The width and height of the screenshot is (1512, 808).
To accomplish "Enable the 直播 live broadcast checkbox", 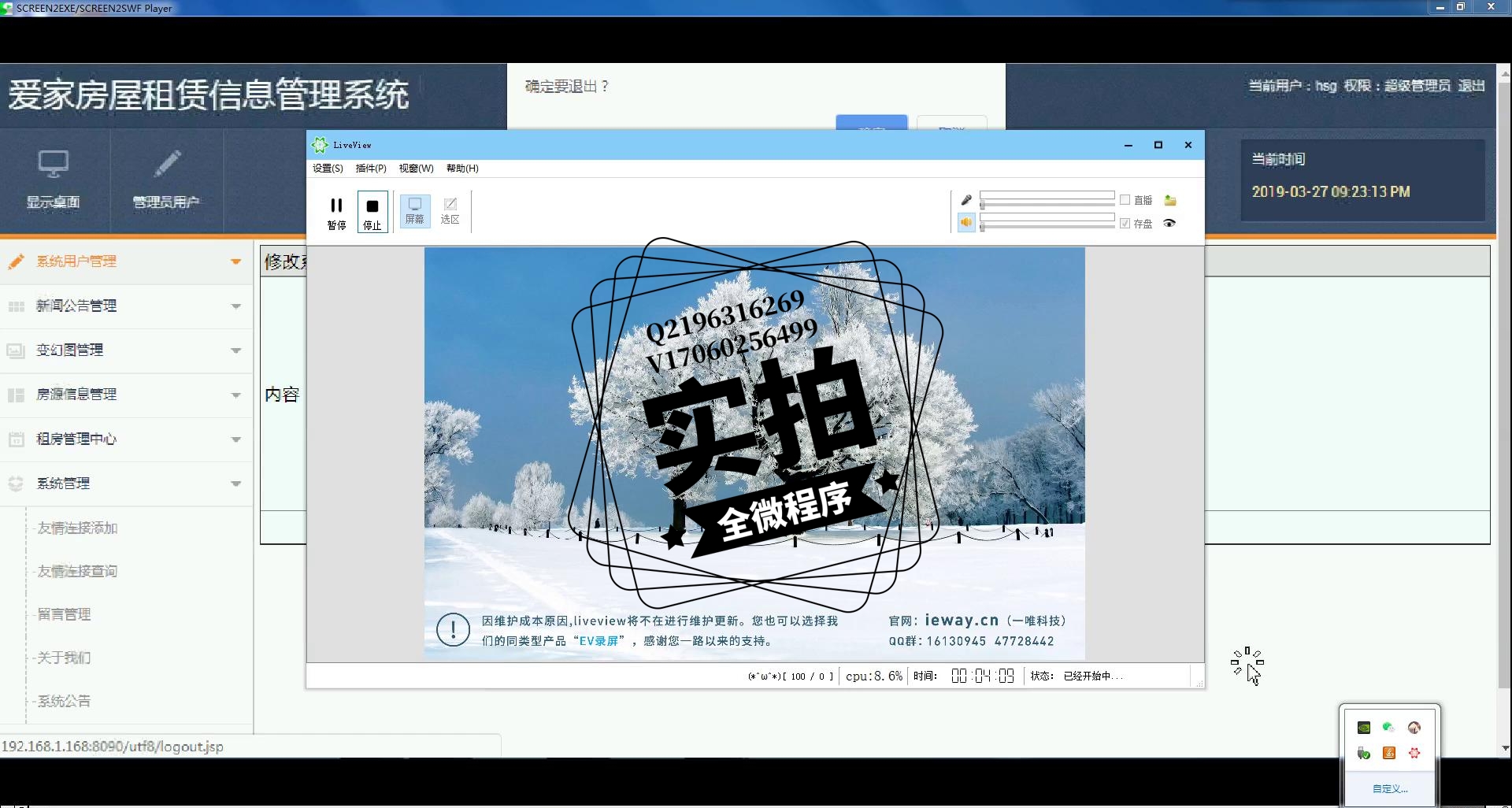I will (1125, 200).
